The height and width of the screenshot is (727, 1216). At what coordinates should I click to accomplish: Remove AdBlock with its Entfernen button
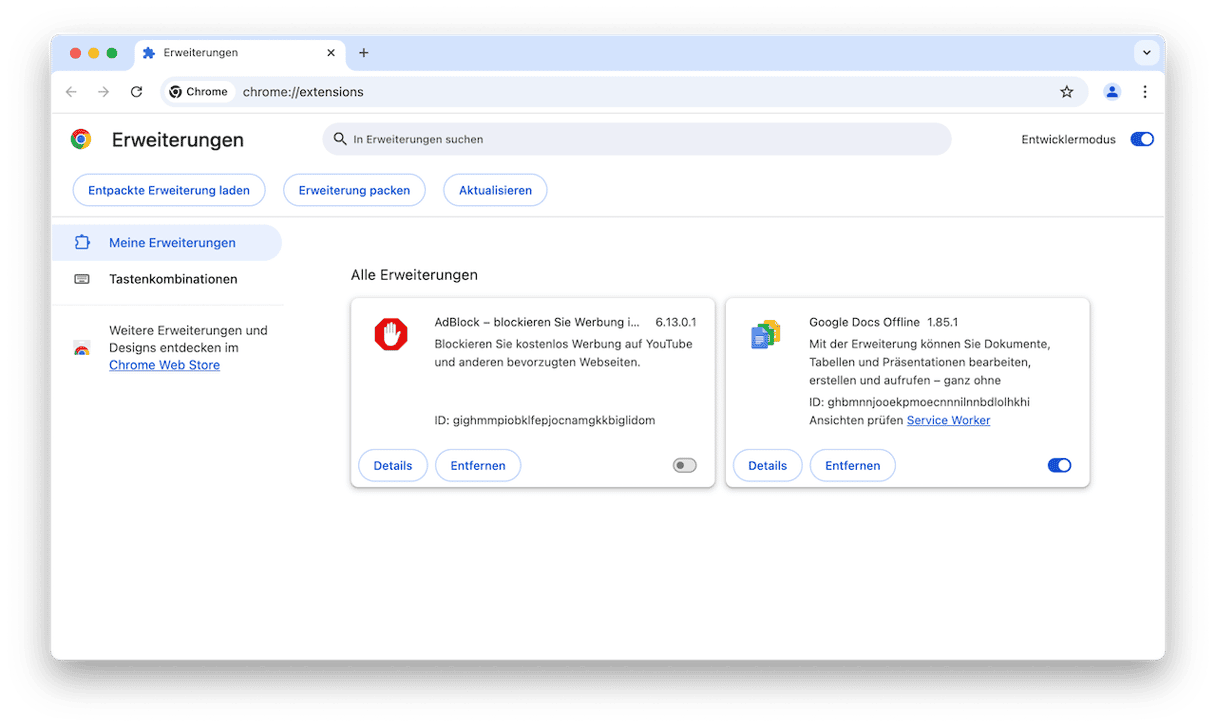478,465
